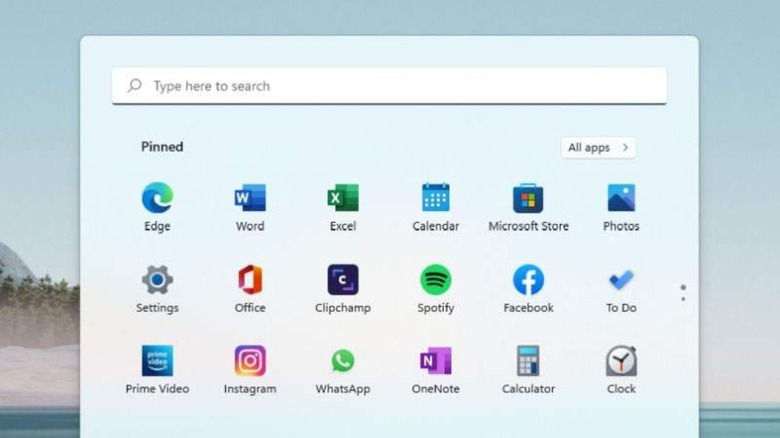
Task: Launch Word from pinned apps
Action: (x=250, y=198)
